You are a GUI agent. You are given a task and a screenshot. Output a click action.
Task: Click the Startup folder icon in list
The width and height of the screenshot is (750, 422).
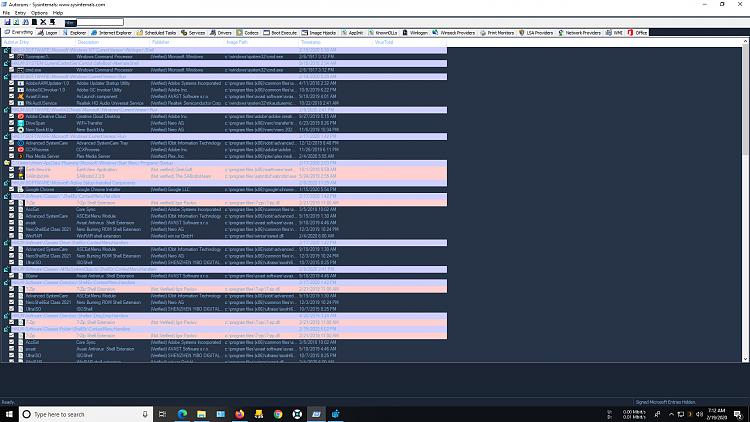[x=7, y=163]
